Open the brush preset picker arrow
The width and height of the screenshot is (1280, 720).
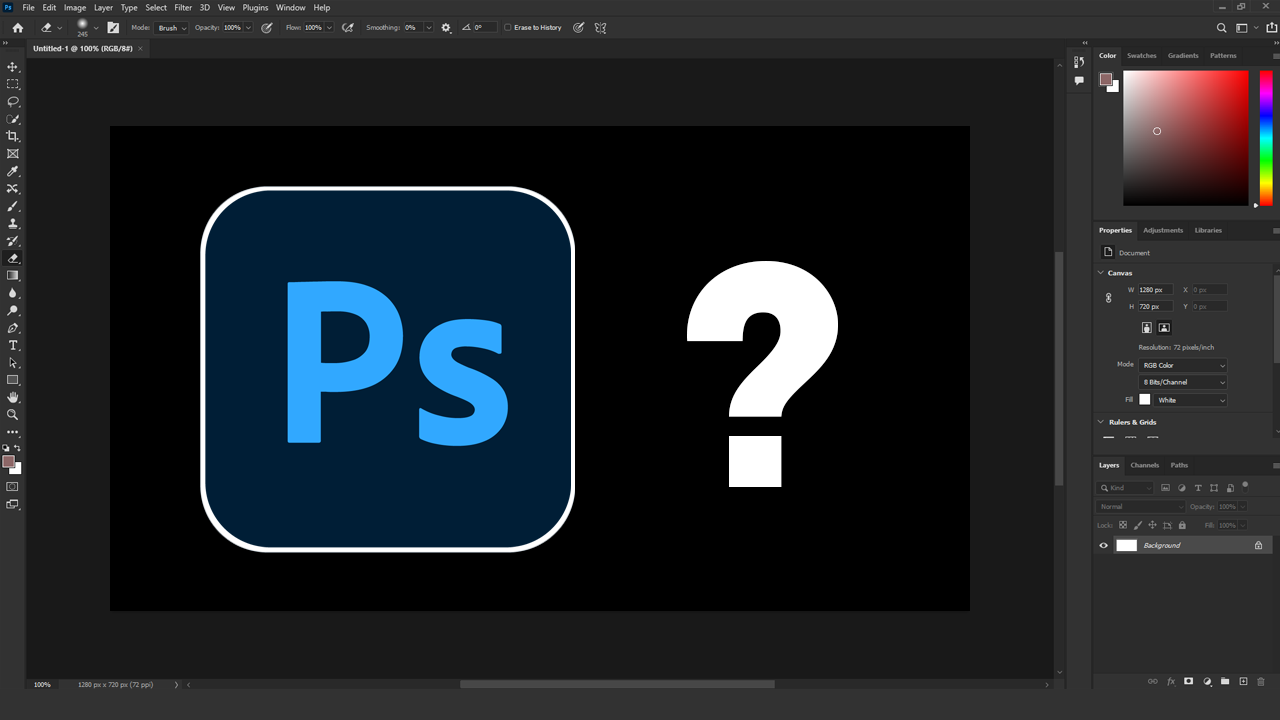point(96,28)
